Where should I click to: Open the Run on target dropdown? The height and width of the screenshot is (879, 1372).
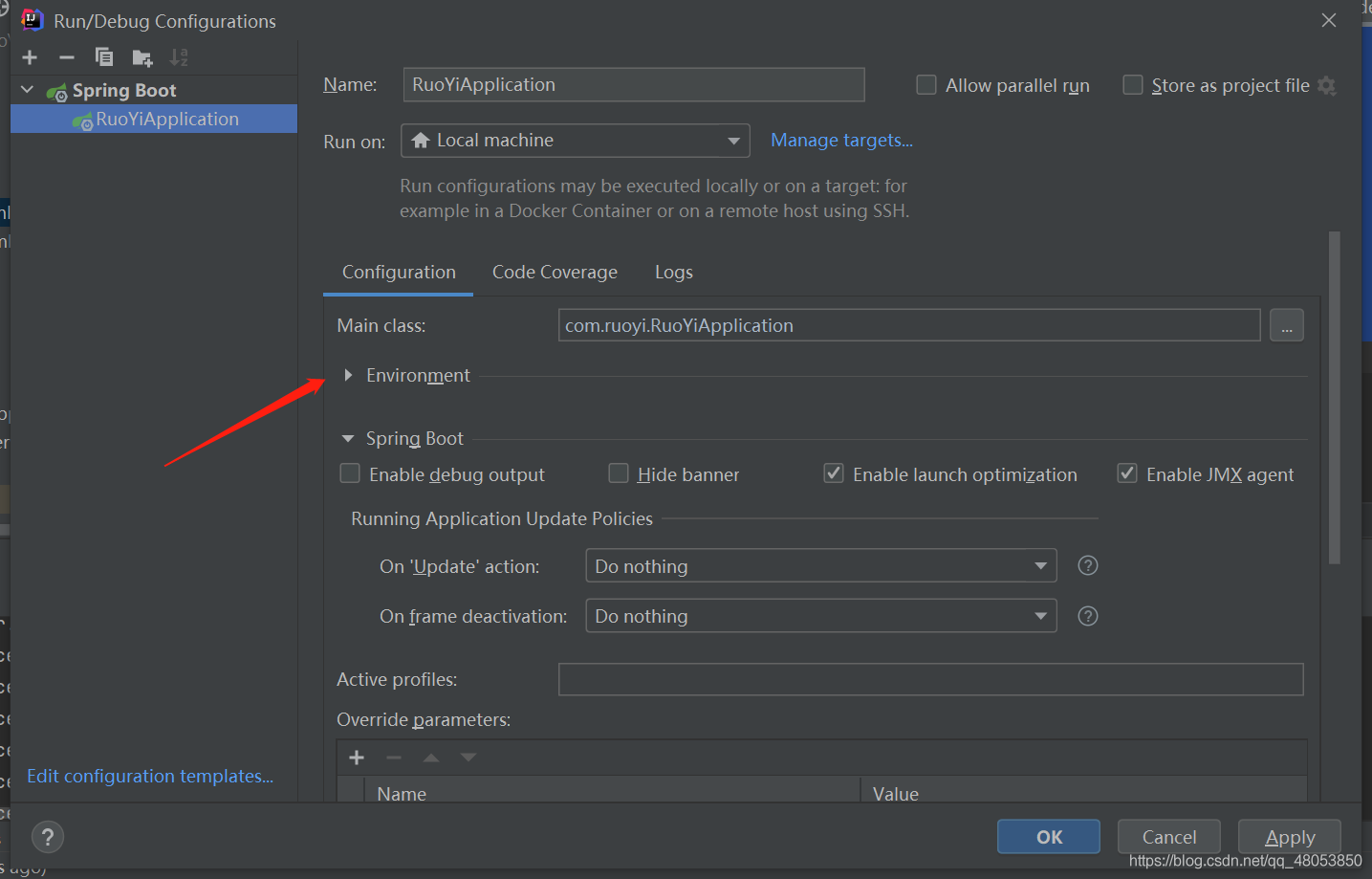(732, 140)
